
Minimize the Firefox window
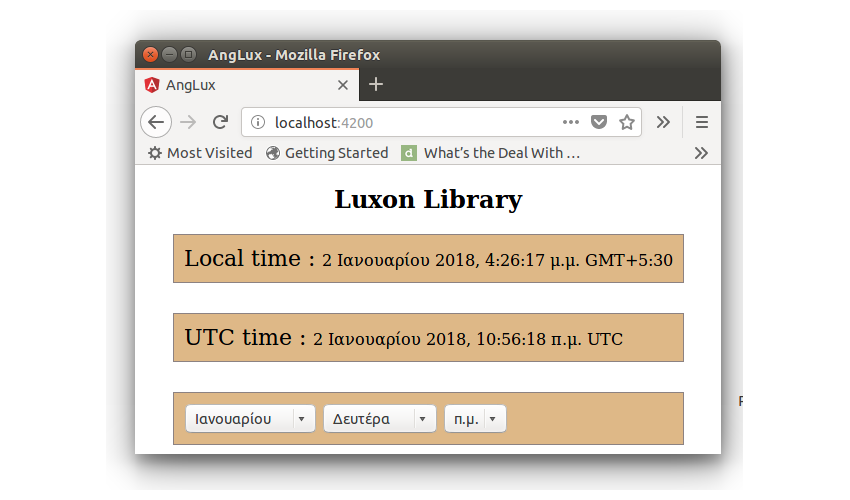point(169,54)
